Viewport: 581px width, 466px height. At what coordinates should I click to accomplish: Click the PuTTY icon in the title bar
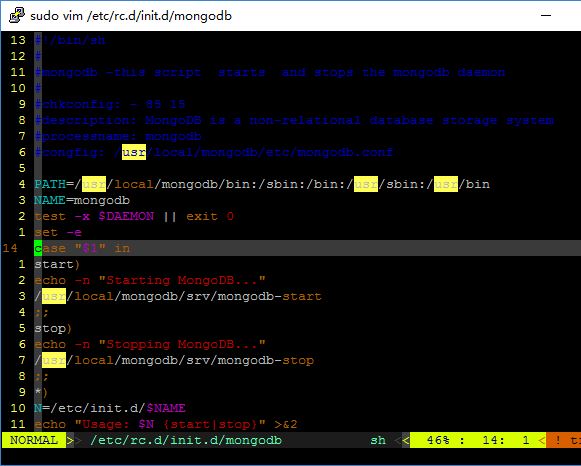click(16, 16)
